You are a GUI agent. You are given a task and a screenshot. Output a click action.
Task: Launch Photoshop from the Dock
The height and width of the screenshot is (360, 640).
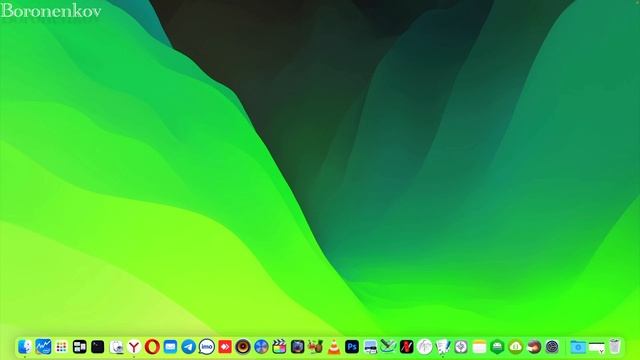click(352, 347)
